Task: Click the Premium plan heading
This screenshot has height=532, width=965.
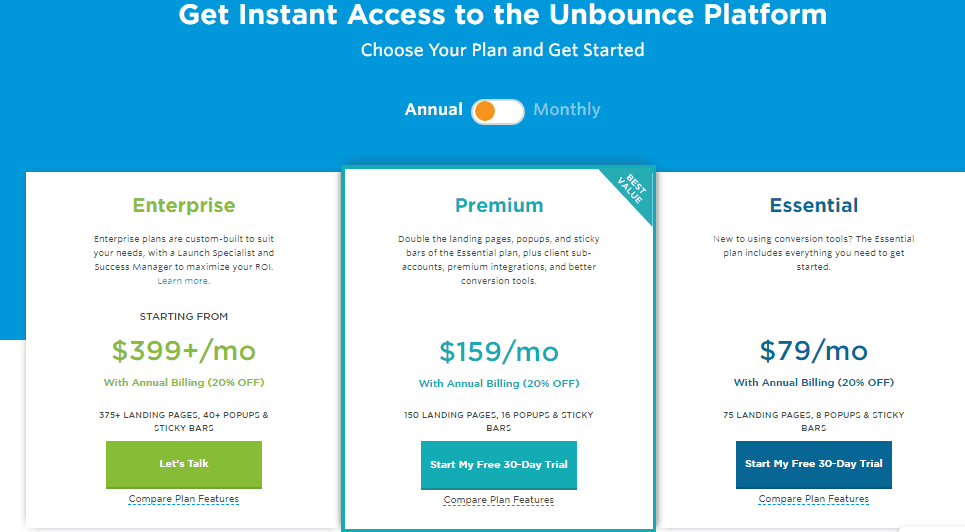Action: pos(499,205)
